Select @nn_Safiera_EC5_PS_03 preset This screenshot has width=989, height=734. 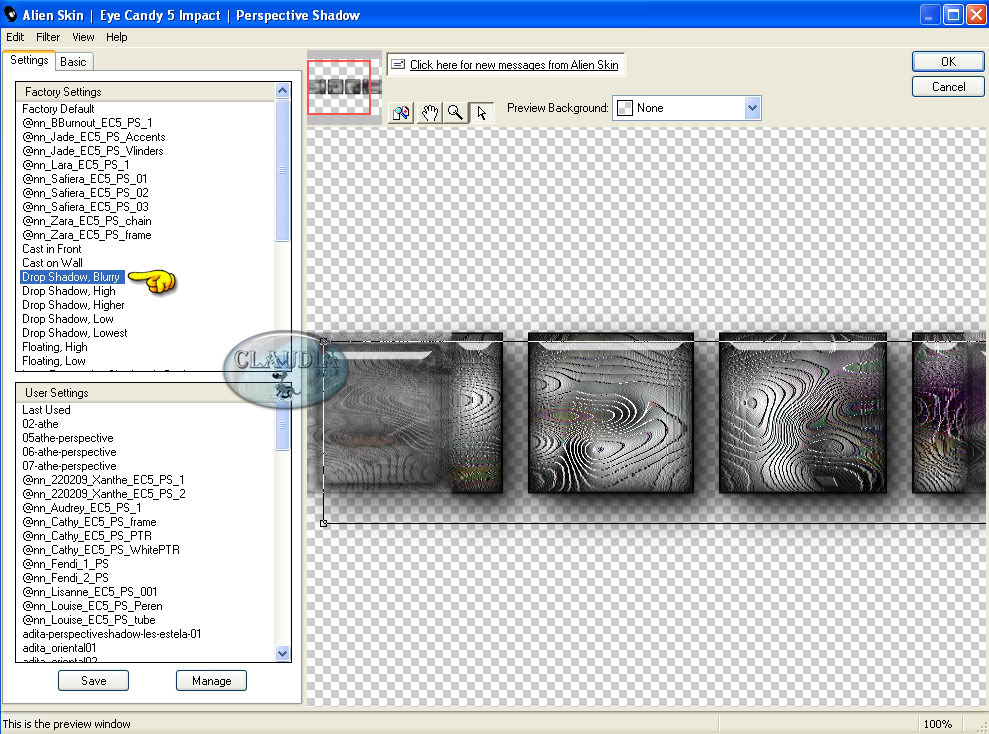coord(85,207)
